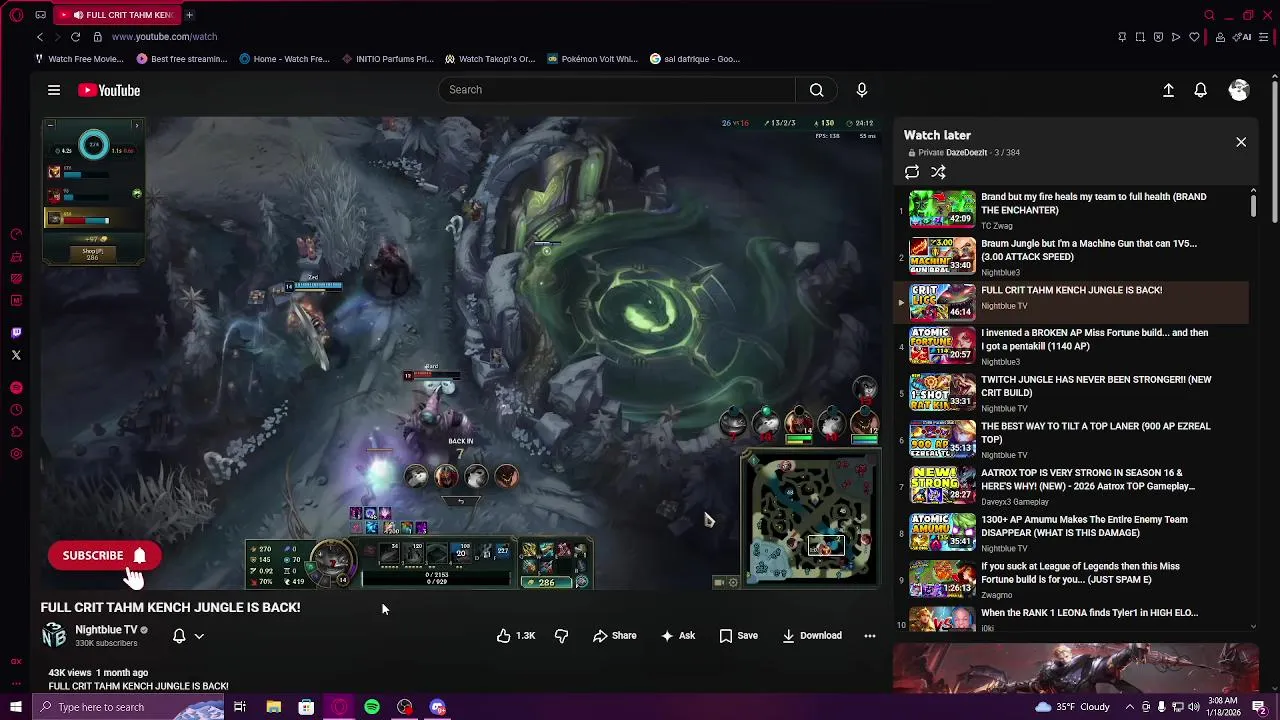
Task: Open Task View on taskbar
Action: pos(240,707)
